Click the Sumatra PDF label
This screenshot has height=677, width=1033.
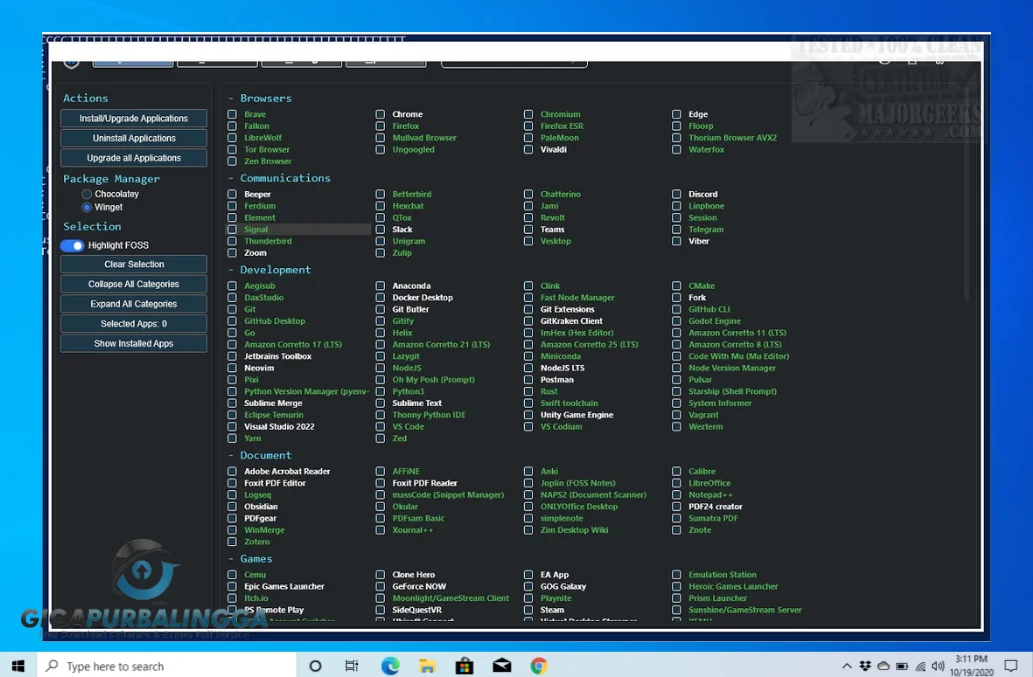point(713,518)
